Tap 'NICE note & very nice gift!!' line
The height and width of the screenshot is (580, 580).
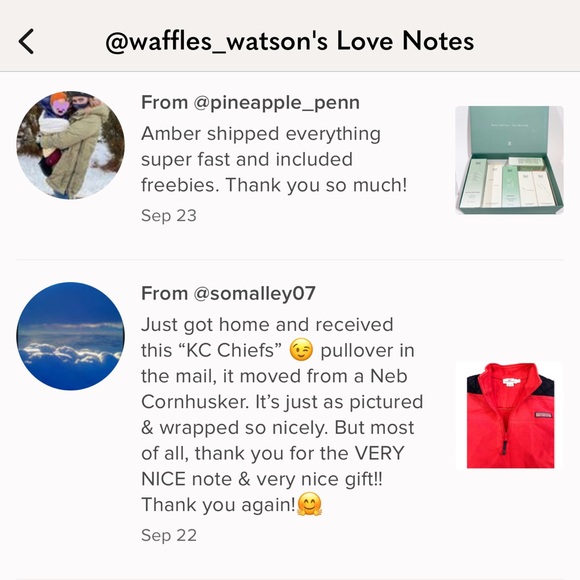[x=262, y=479]
